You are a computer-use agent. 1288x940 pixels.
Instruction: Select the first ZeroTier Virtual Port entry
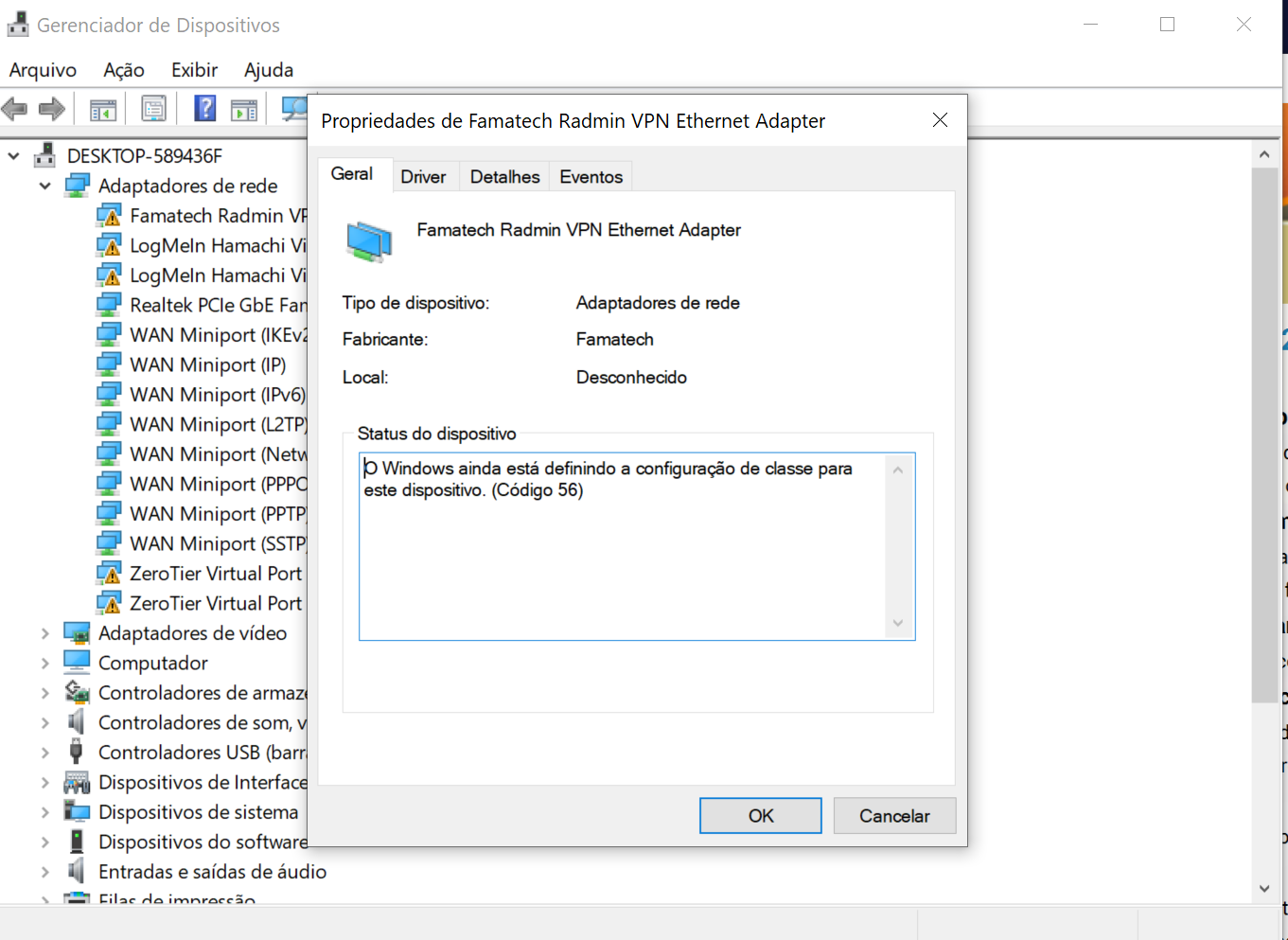click(200, 574)
